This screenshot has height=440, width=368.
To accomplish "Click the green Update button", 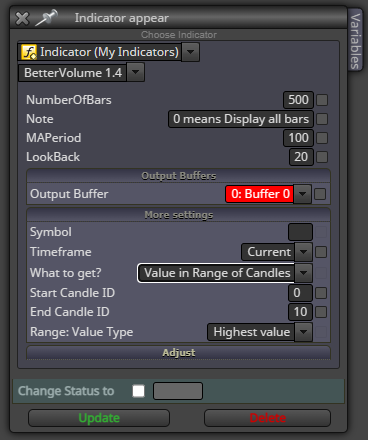I will [x=99, y=418].
